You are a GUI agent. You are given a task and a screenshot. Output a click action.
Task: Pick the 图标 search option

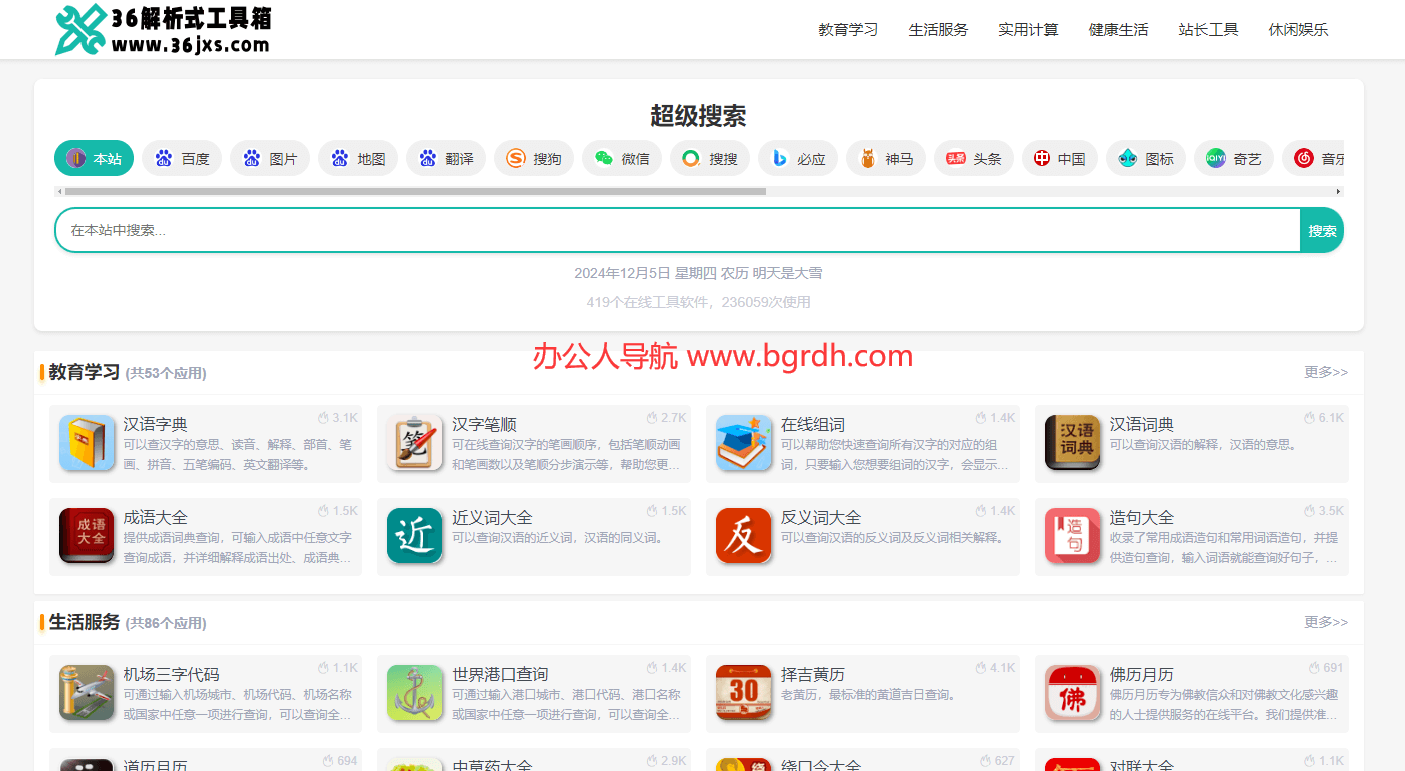(x=1146, y=158)
